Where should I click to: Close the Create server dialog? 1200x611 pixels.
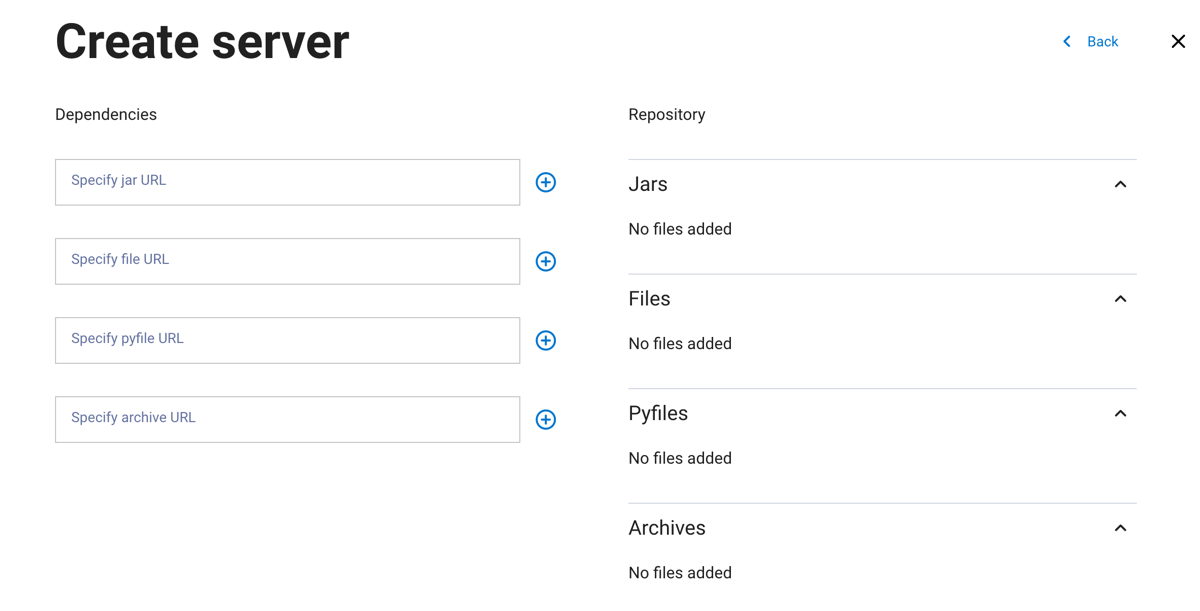pyautogui.click(x=1177, y=41)
